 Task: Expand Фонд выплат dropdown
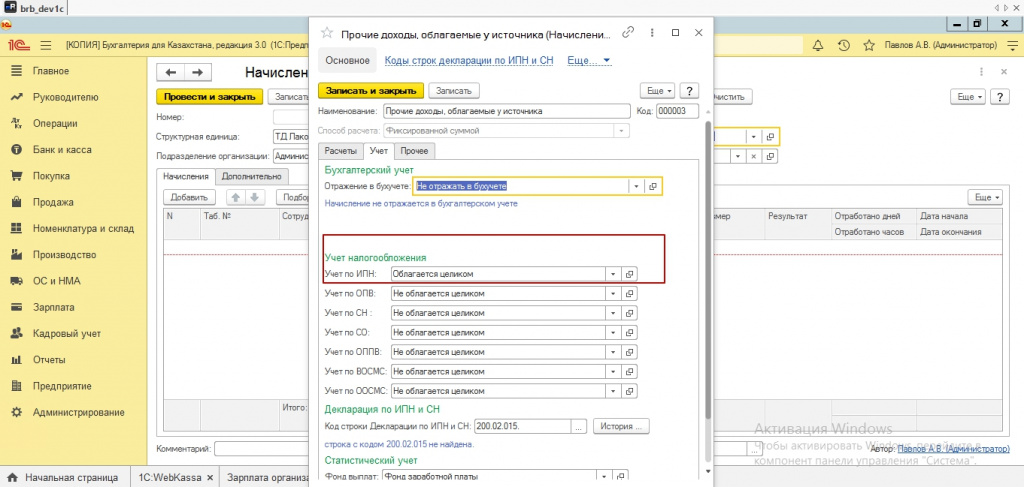point(605,475)
